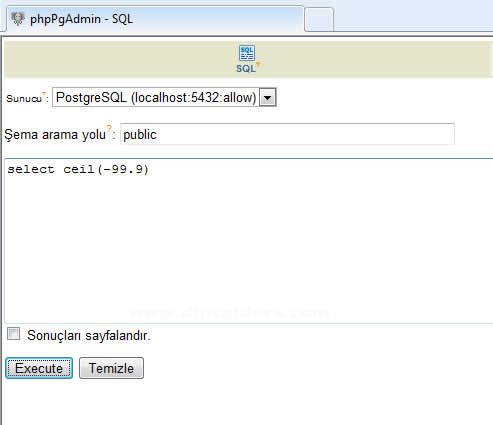The height and width of the screenshot is (425, 493).
Task: Click the 'Şema arama yolu' label
Action: (x=55, y=135)
